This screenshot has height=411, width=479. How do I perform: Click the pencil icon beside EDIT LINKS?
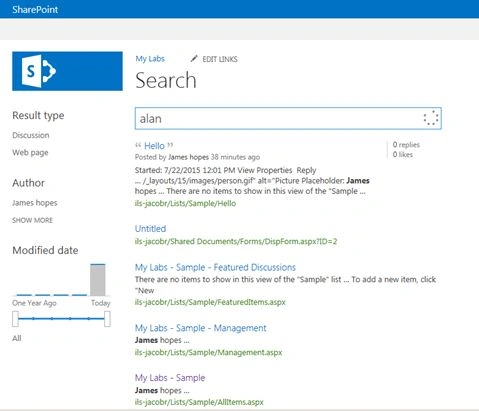[194, 59]
